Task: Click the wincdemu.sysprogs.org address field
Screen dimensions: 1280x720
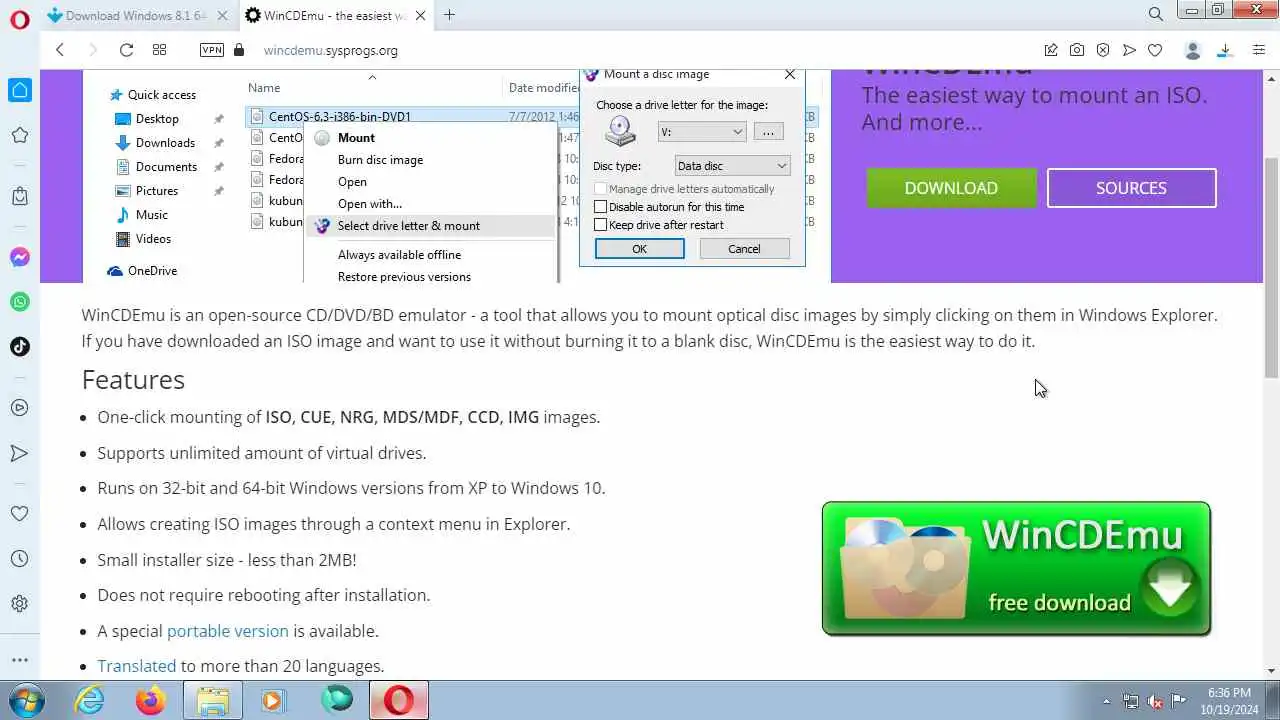Action: pos(331,50)
